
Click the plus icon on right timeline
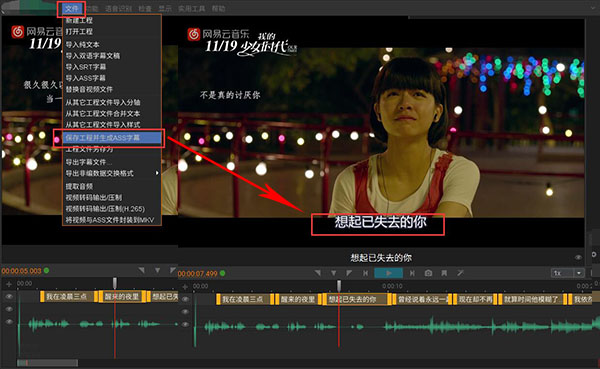click(x=185, y=287)
